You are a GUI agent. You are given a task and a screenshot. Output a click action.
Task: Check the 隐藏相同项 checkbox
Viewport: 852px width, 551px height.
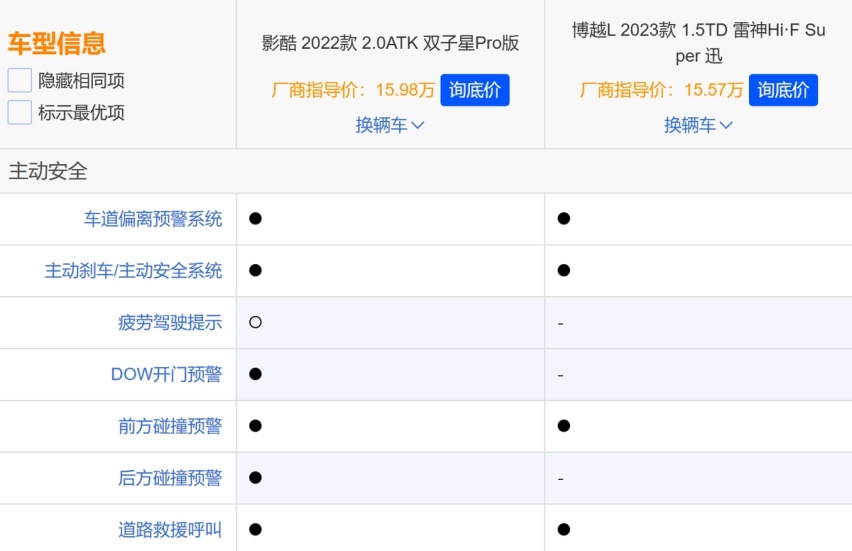[20, 80]
